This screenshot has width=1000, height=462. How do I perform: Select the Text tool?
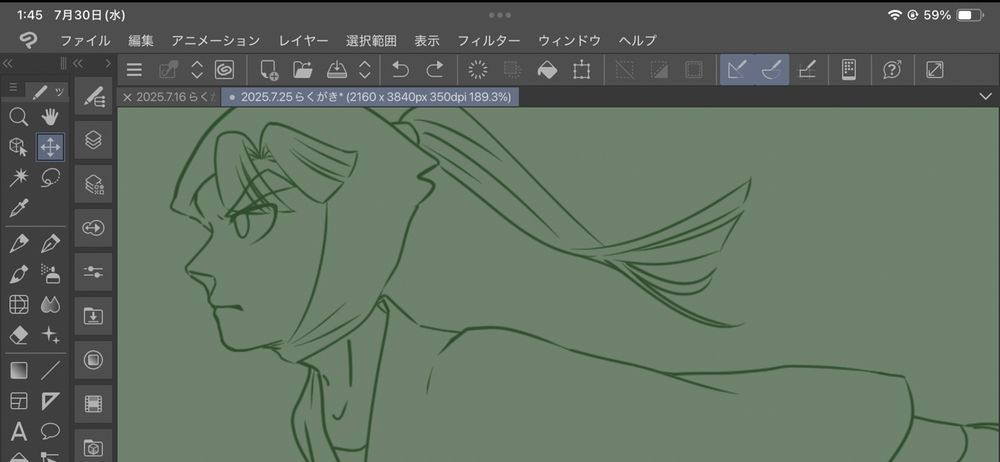pos(19,432)
